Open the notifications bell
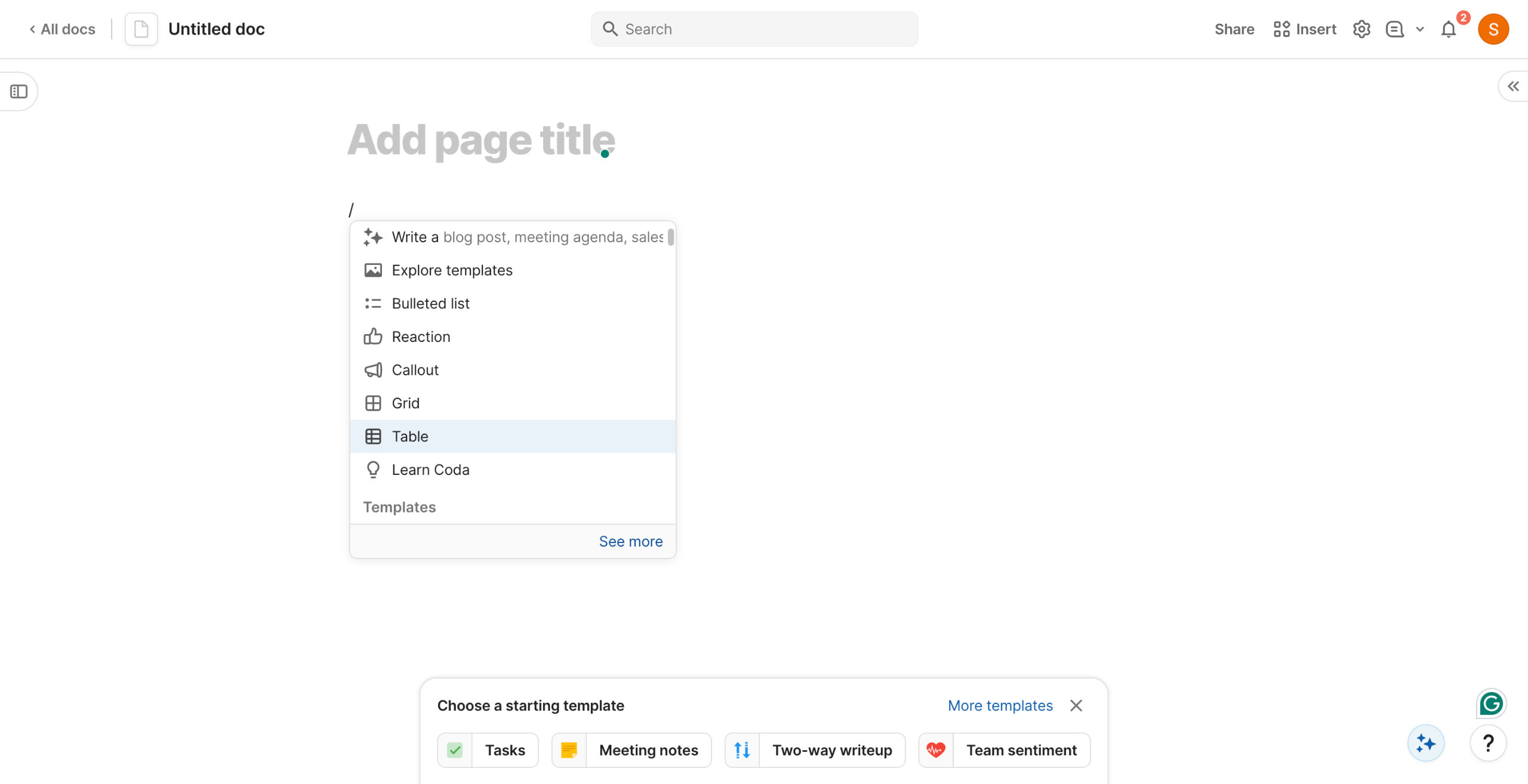This screenshot has width=1528, height=784. coord(1449,29)
